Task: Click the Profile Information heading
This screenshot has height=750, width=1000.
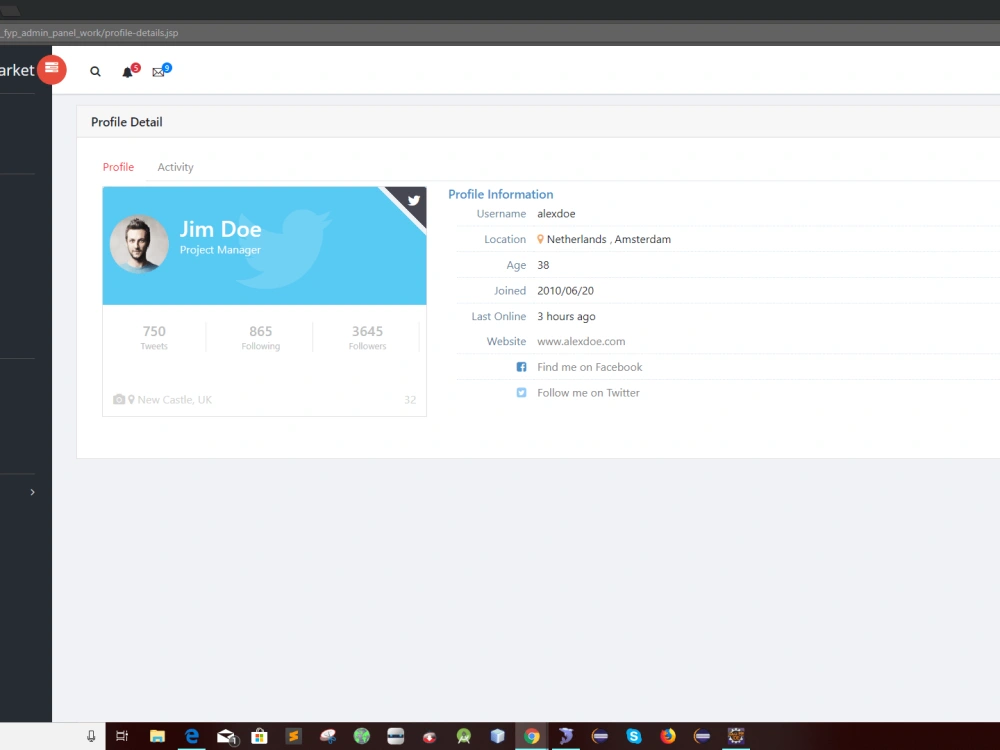Action: [501, 195]
